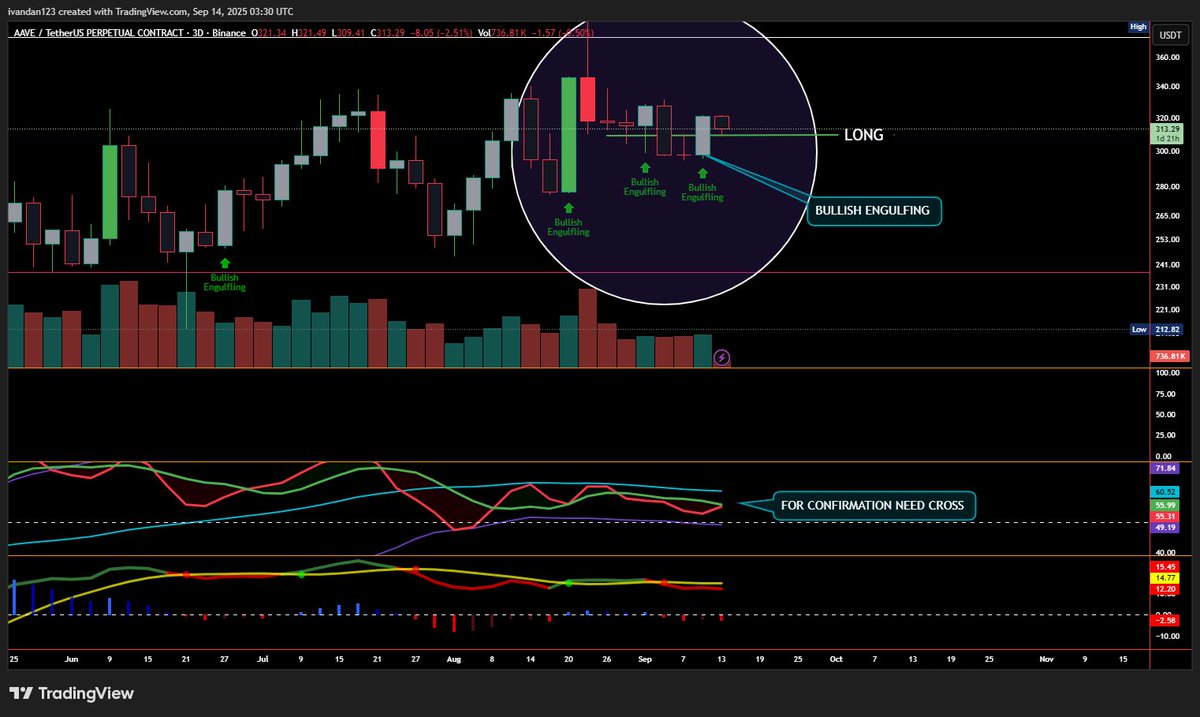Image resolution: width=1200 pixels, height=717 pixels.
Task: Click the 241.00 price scale label
Action: point(1167,264)
